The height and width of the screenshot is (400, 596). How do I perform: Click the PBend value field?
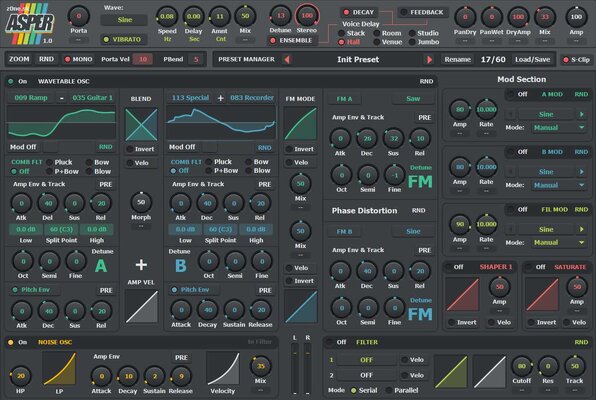tap(196, 59)
